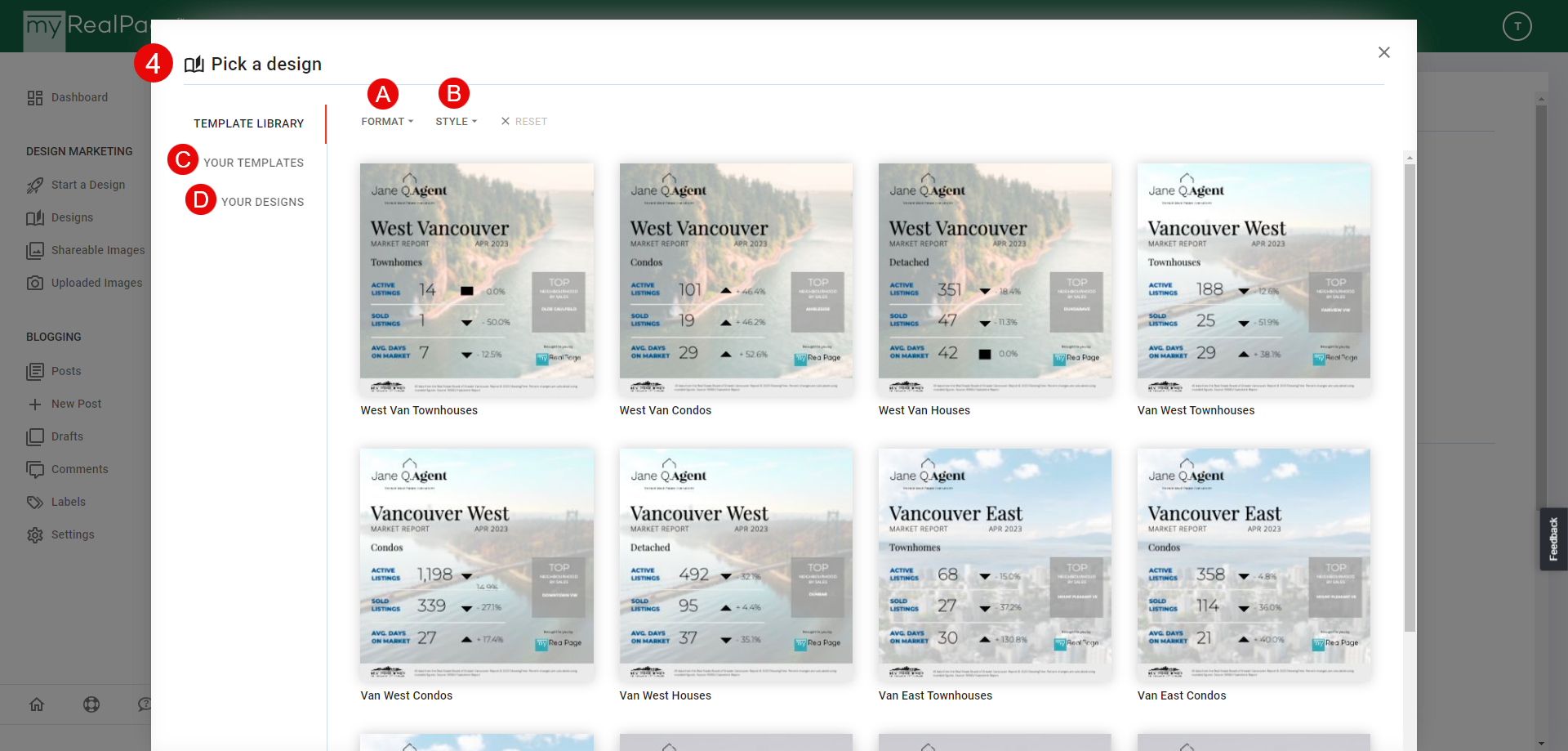Screen dimensions: 1568x751
Task: Click the Van West Houses caption
Action: (665, 695)
